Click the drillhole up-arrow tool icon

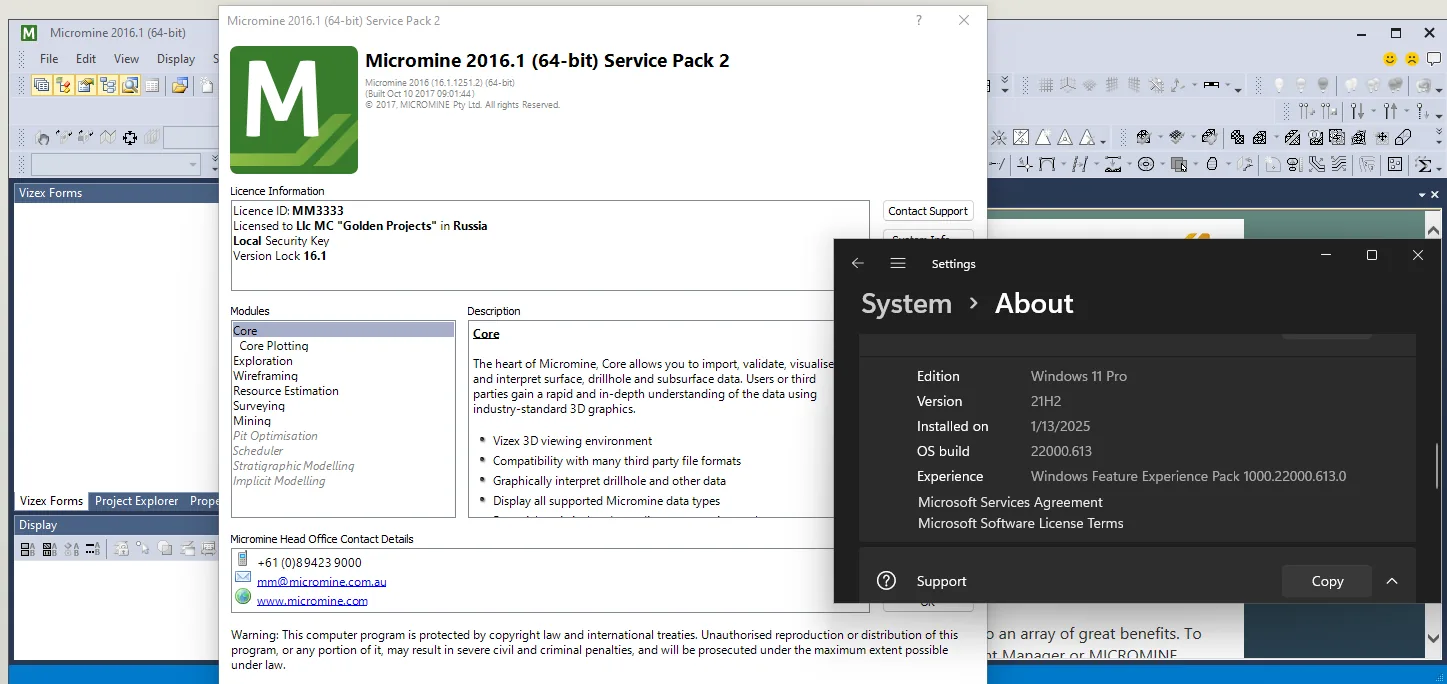(1391, 111)
